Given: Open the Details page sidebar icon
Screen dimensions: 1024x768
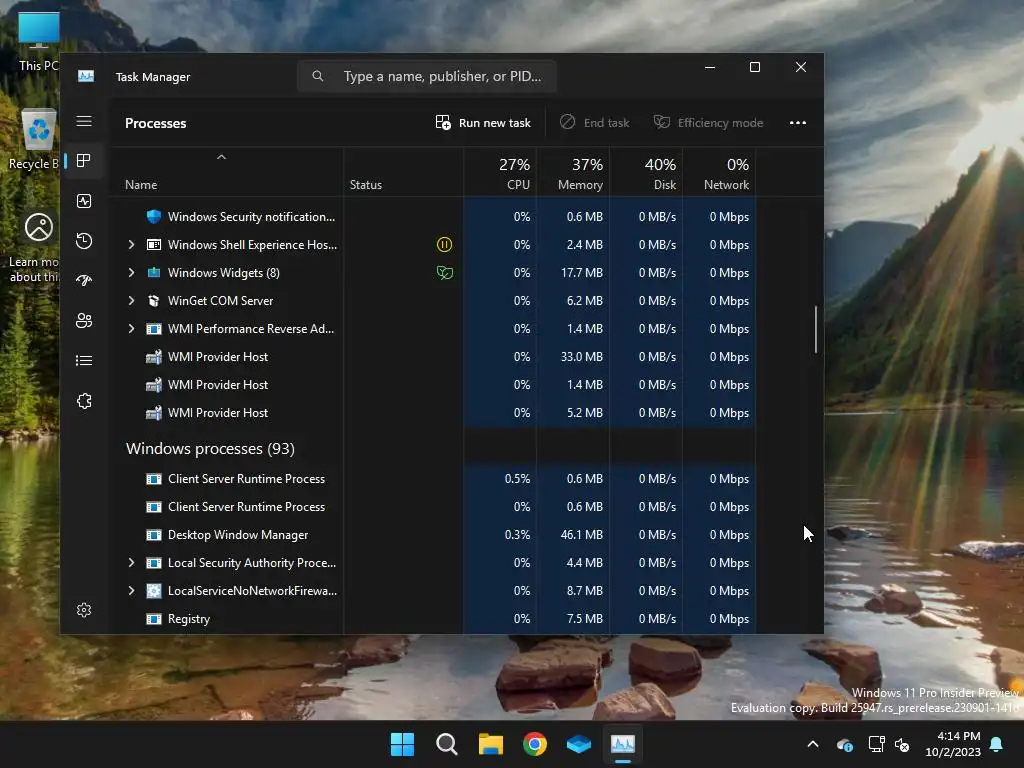Looking at the screenshot, I should [84, 360].
